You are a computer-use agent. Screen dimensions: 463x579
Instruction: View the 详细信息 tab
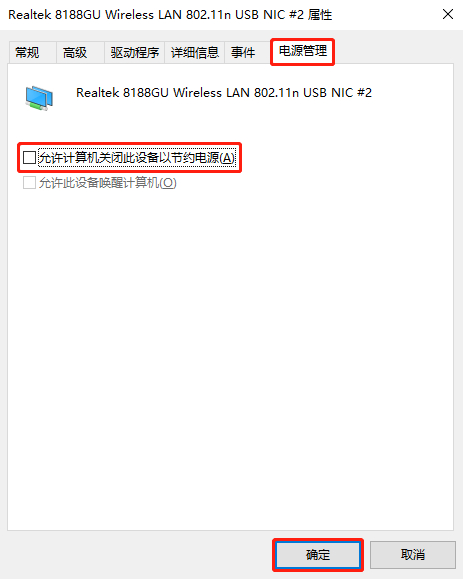[x=195, y=52]
